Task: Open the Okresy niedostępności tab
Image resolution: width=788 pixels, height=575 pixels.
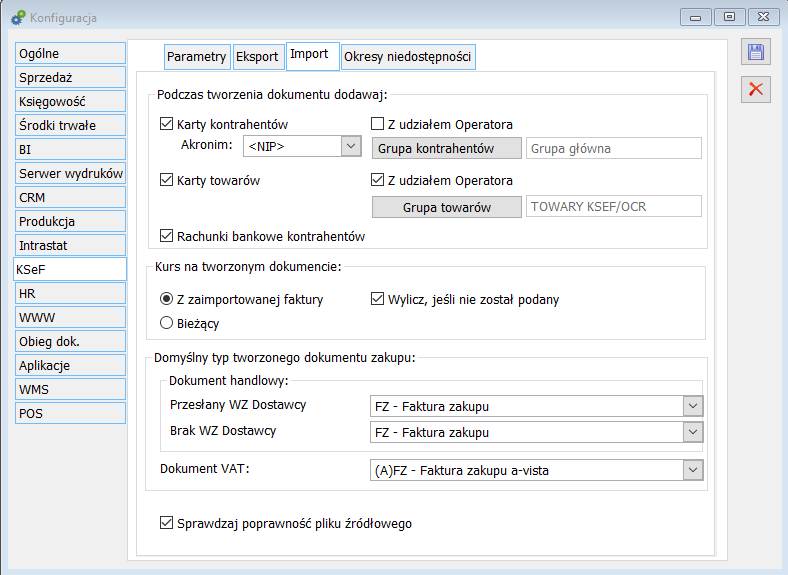Action: pyautogui.click(x=407, y=57)
